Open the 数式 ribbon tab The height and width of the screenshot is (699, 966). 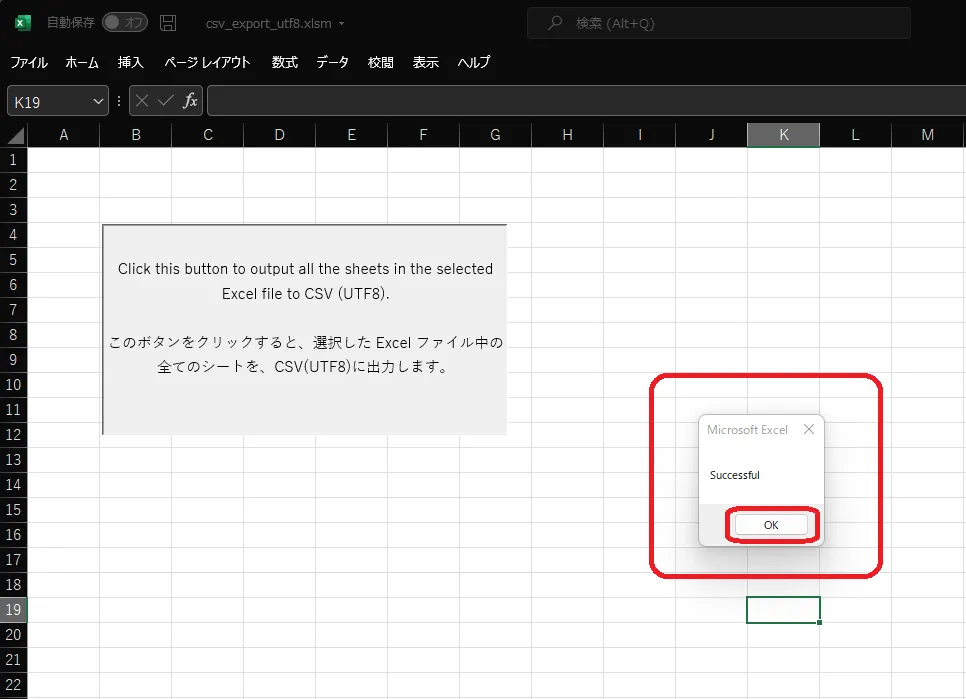click(x=285, y=62)
